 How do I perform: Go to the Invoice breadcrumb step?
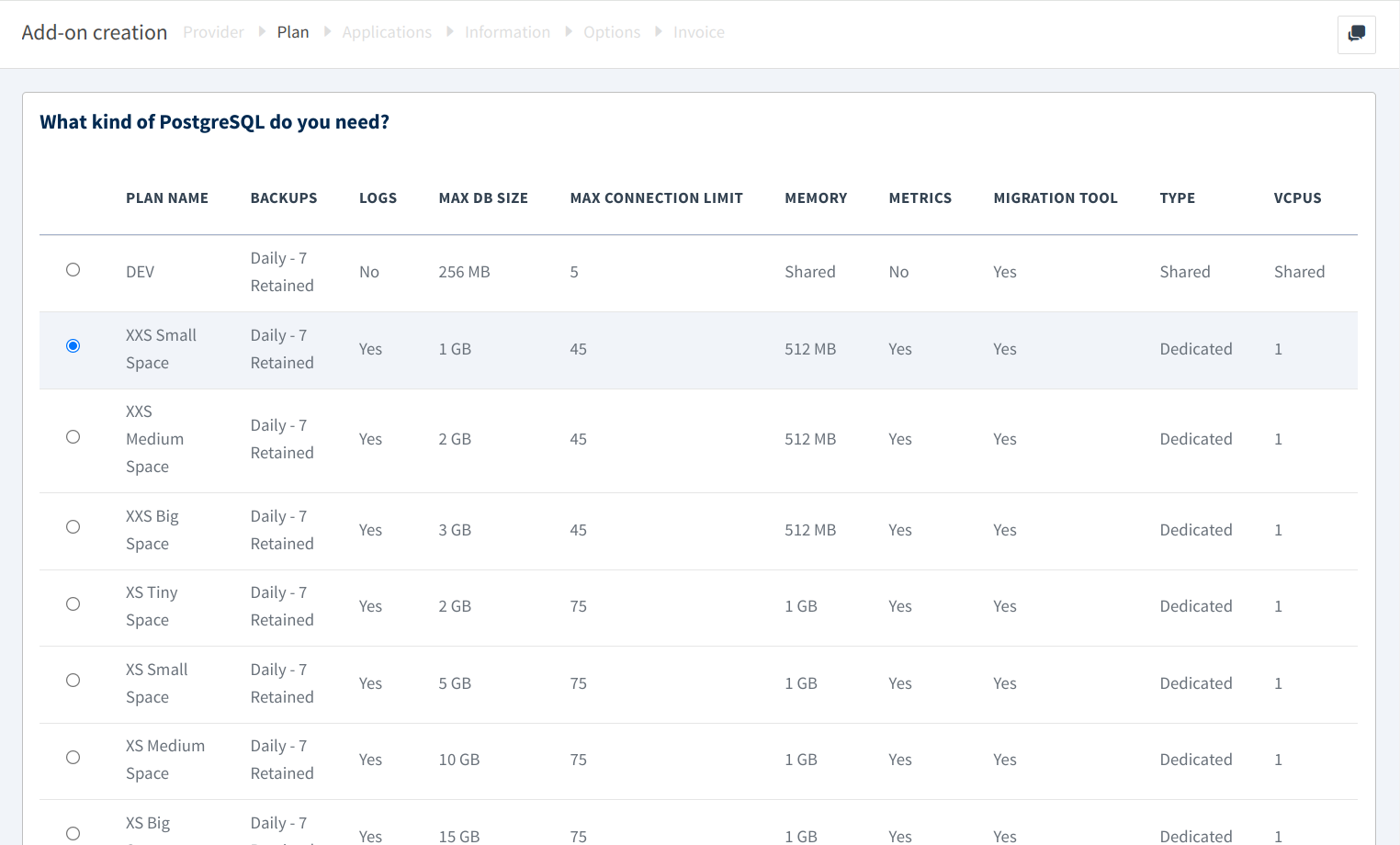point(698,32)
